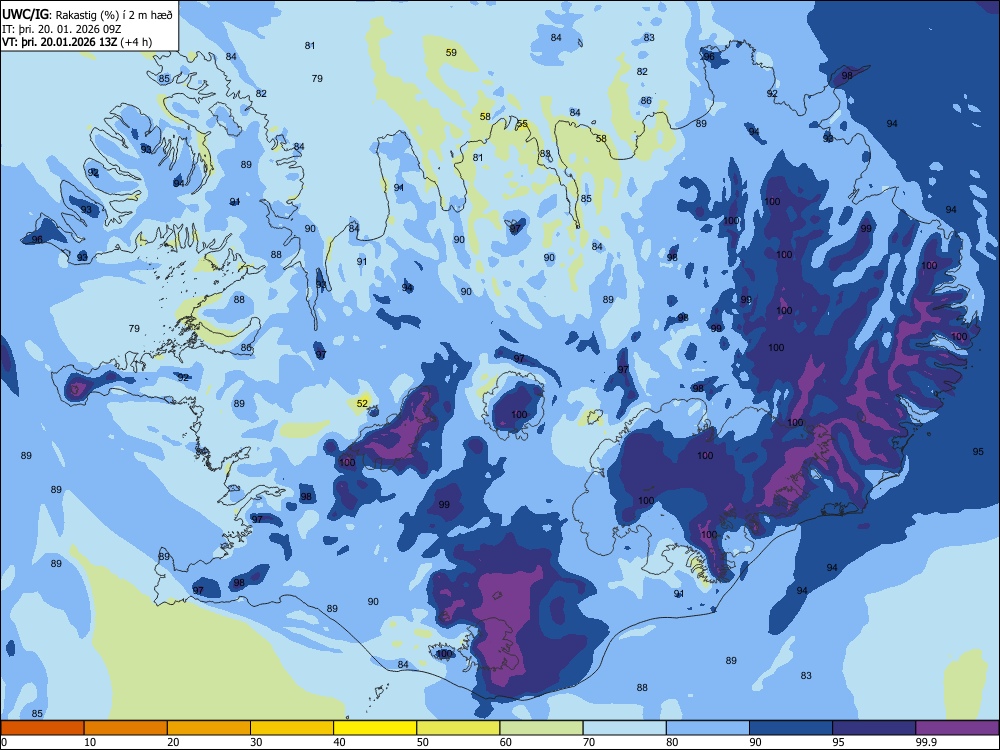Image resolution: width=1000 pixels, height=750 pixels.
Task: Click the humidity value '55' on the map
Action: point(522,124)
